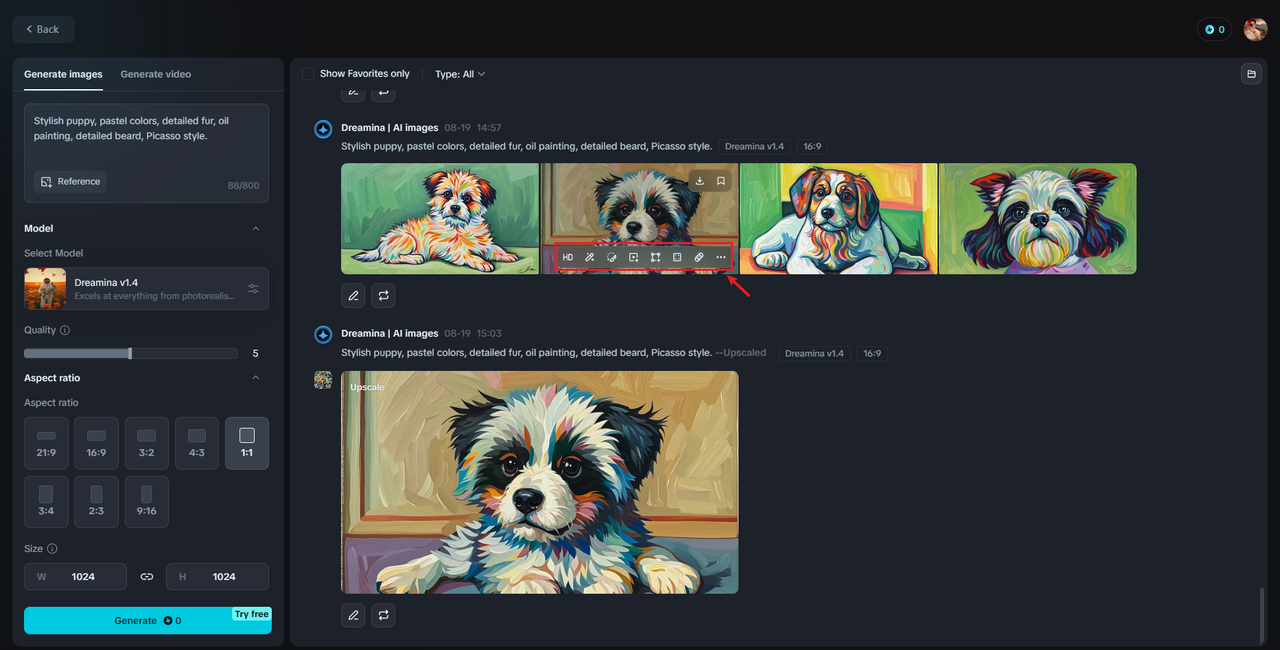This screenshot has width=1280, height=650.
Task: Switch to the Generate images tab
Action: (x=63, y=74)
